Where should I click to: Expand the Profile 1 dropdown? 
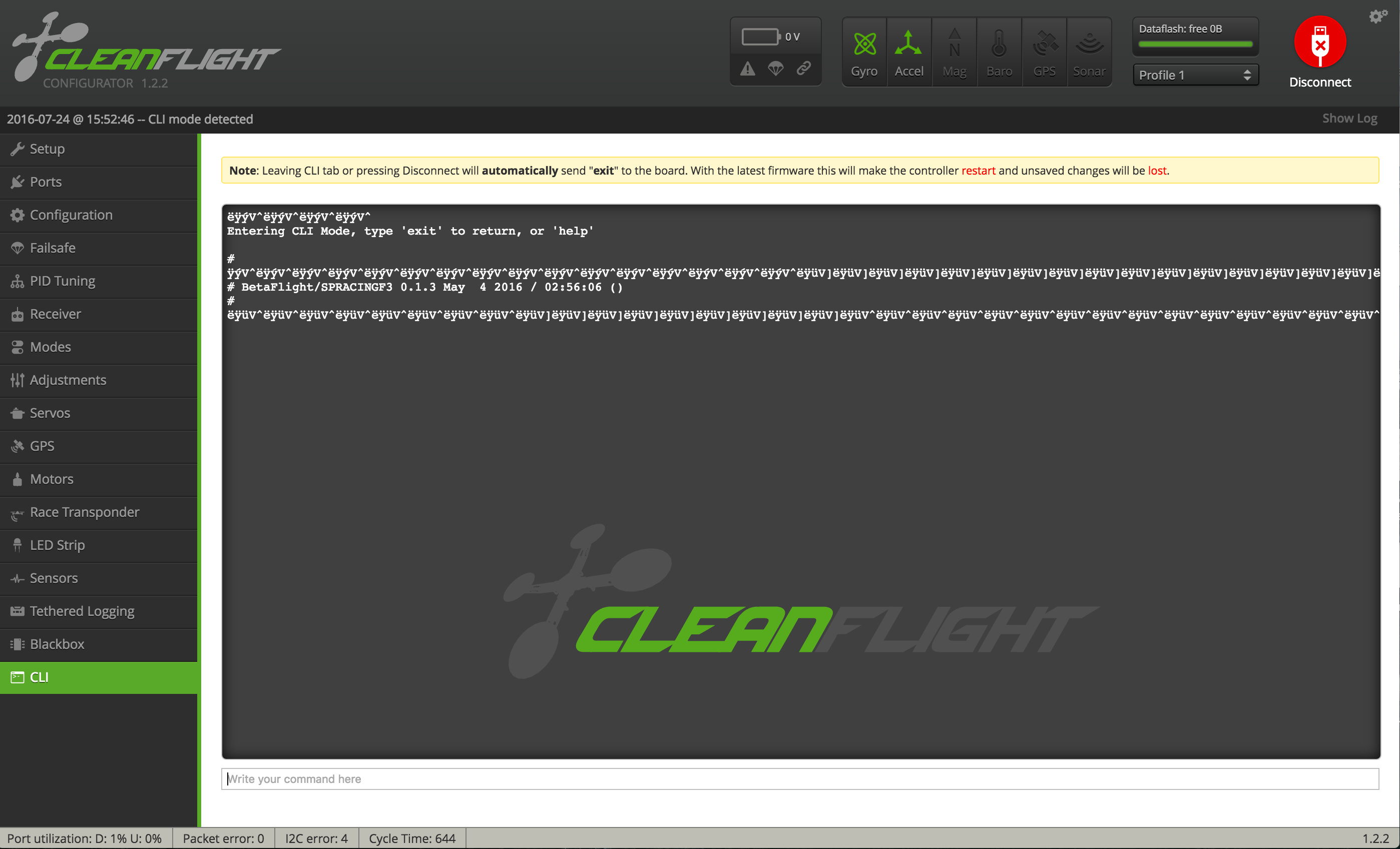1195,75
